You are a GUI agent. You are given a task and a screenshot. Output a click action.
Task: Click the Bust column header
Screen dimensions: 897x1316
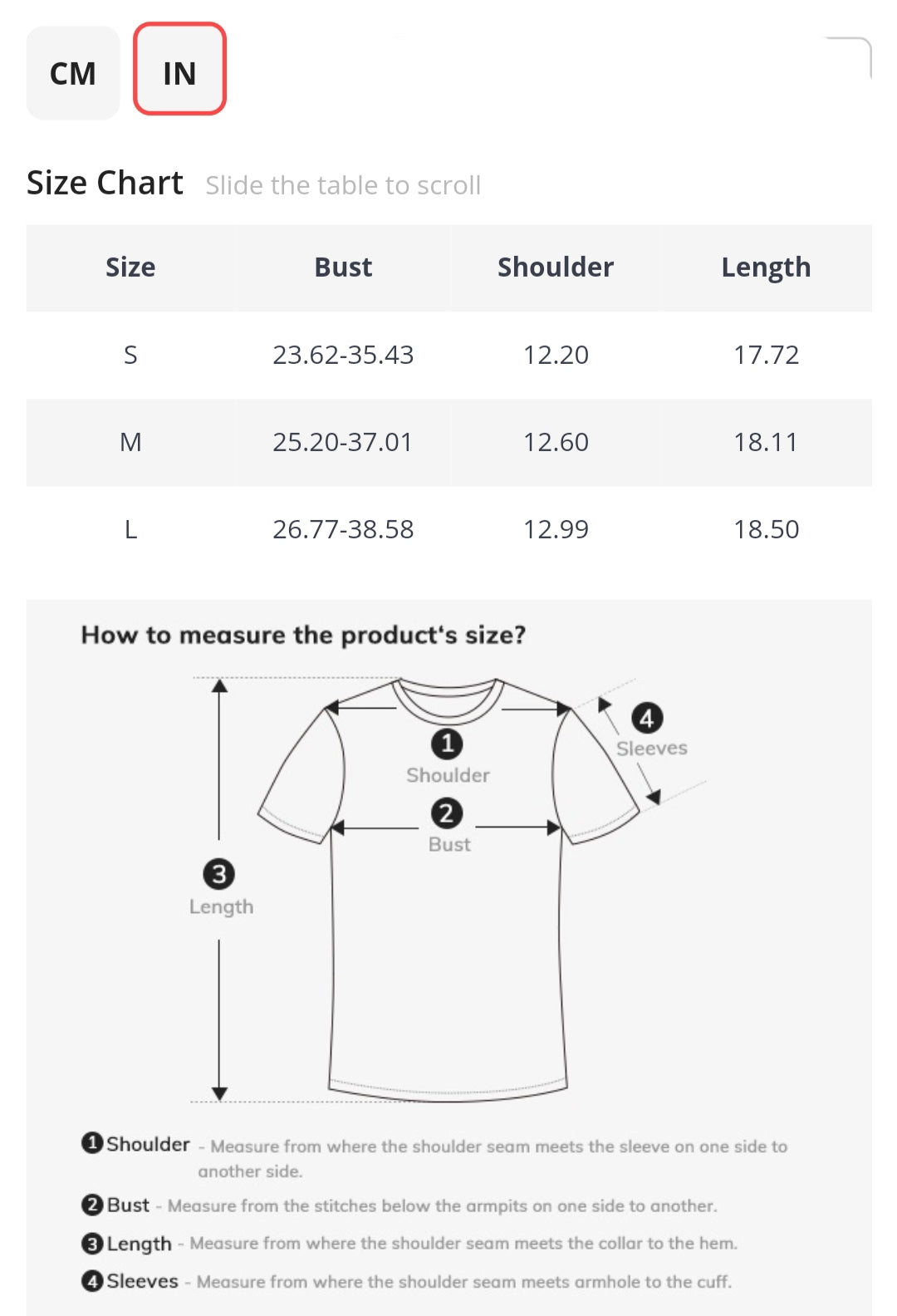[x=343, y=268]
